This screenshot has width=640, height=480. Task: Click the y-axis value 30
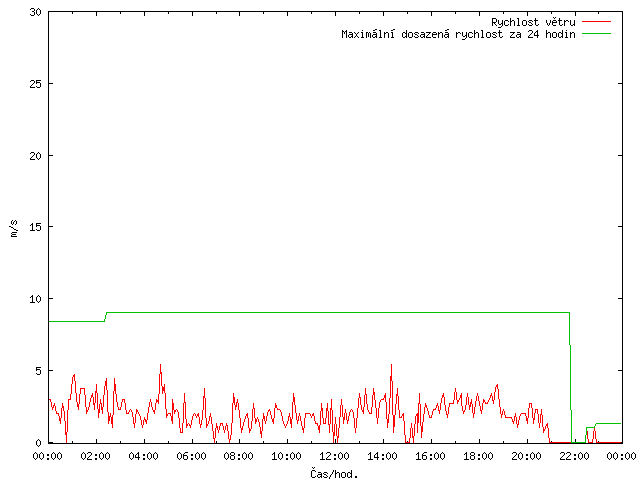(x=36, y=12)
